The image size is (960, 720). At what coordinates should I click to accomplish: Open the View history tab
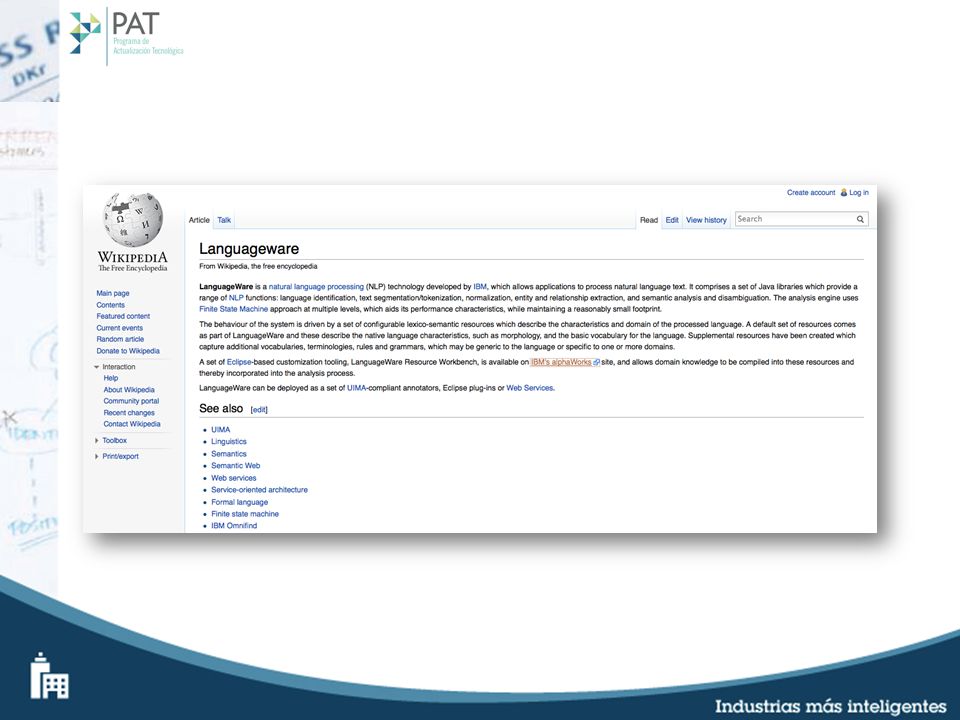706,220
